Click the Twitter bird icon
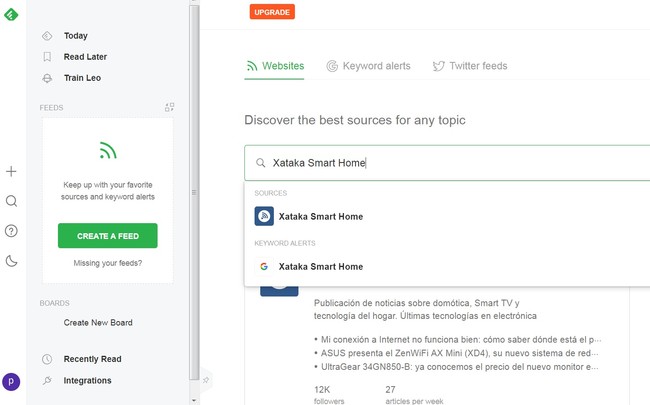The width and height of the screenshot is (650, 405). [439, 66]
